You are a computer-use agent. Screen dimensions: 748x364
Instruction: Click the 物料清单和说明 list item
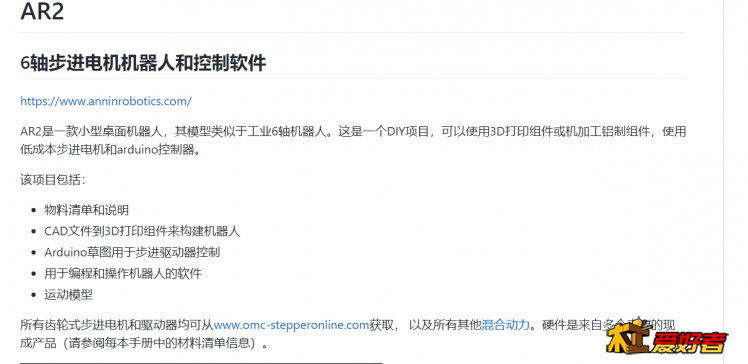tap(86, 210)
